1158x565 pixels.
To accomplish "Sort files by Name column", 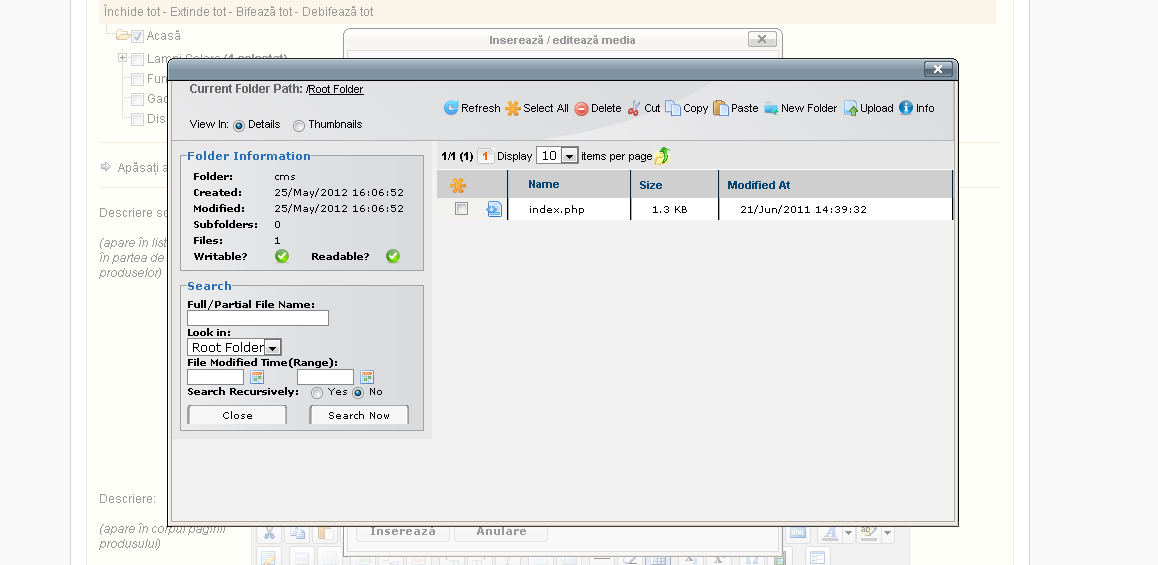I will point(544,185).
